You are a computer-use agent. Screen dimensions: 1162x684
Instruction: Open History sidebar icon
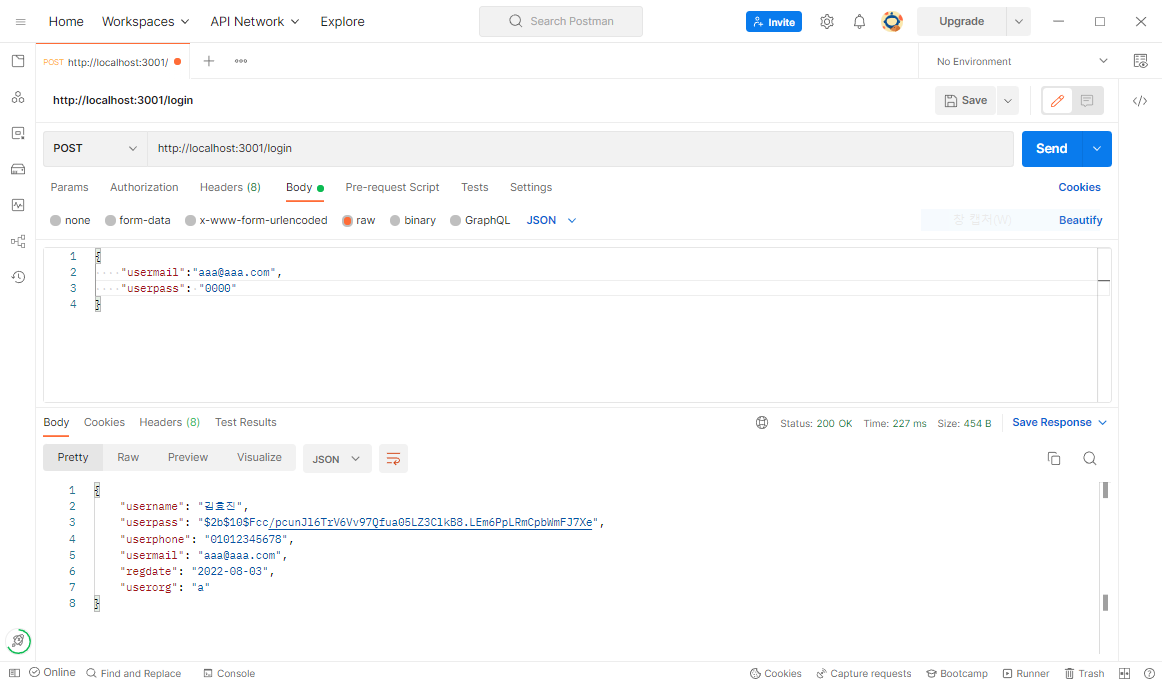point(18,276)
